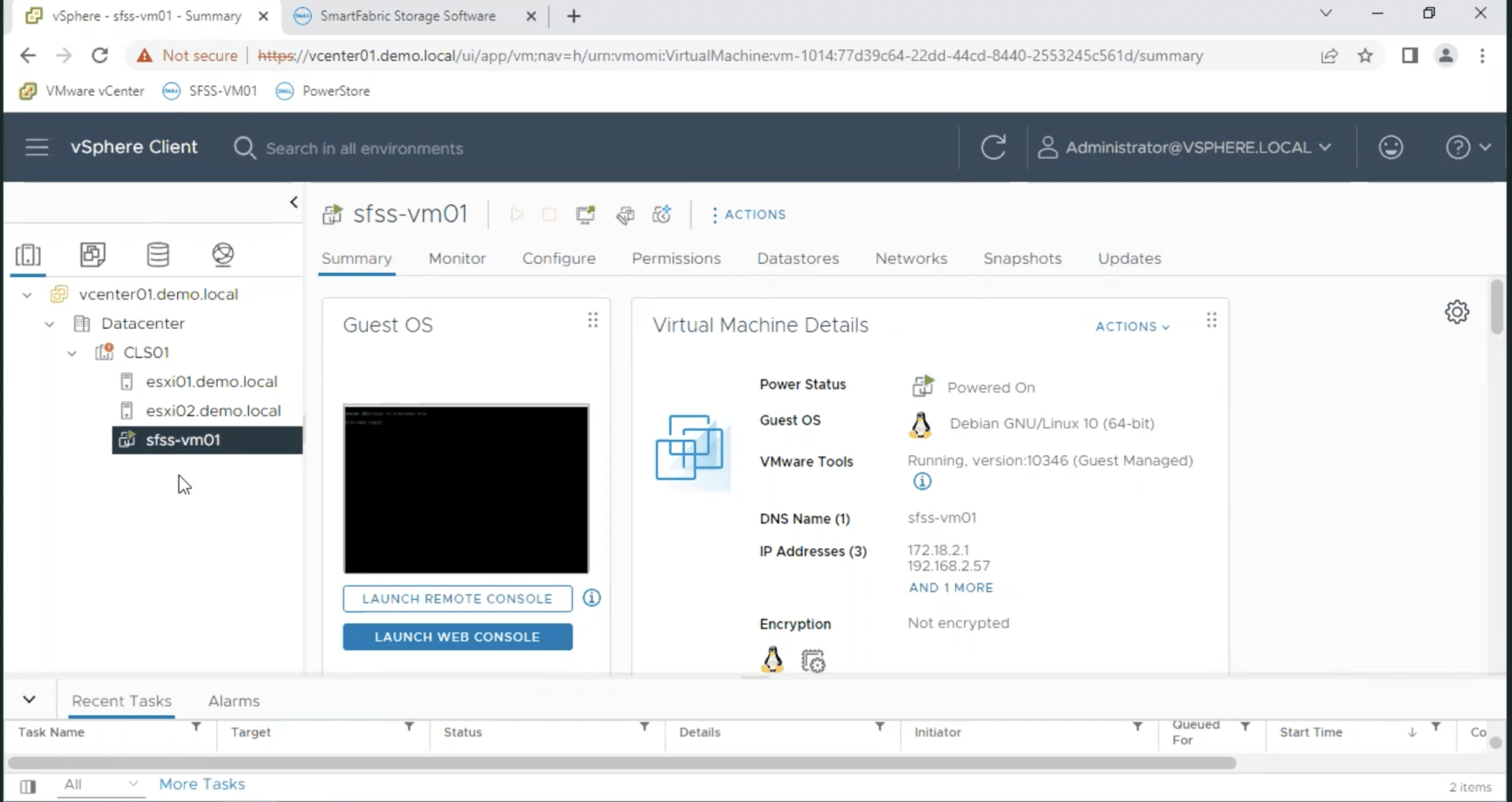Filter the Status column
Viewport: 1512px width, 802px height.
645,726
